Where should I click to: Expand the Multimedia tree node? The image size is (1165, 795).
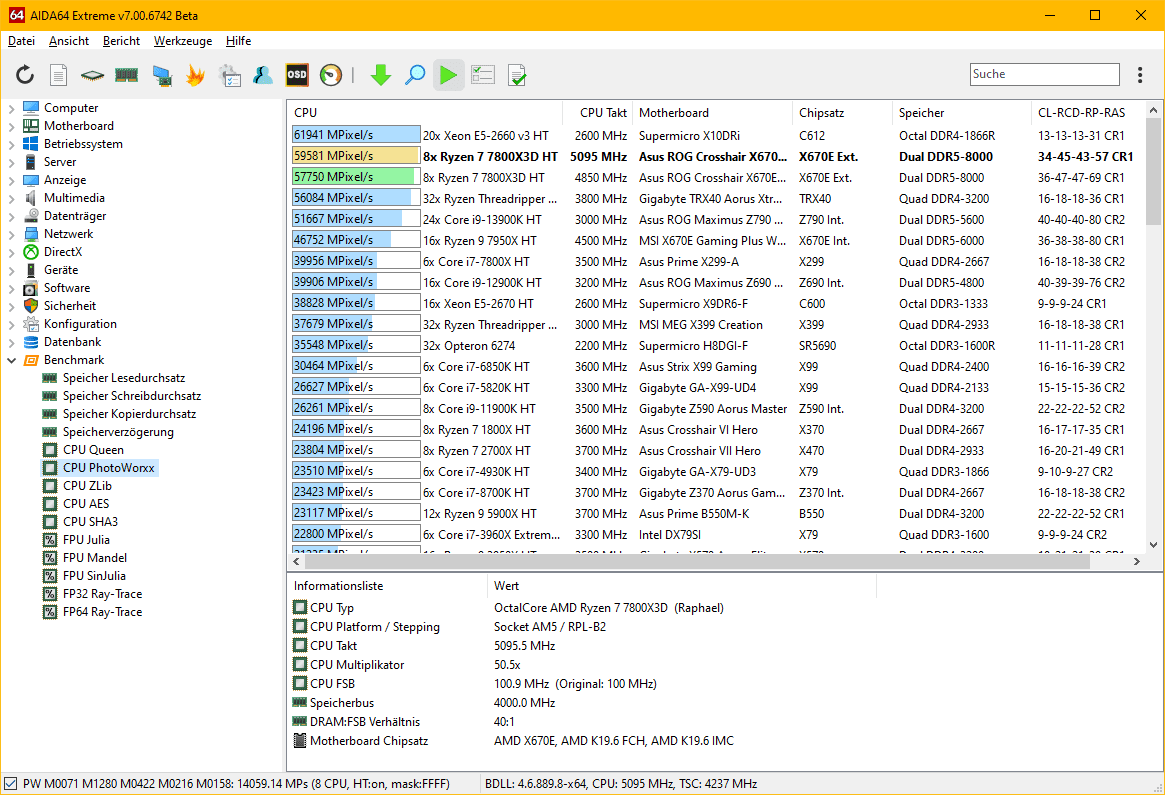[12, 198]
